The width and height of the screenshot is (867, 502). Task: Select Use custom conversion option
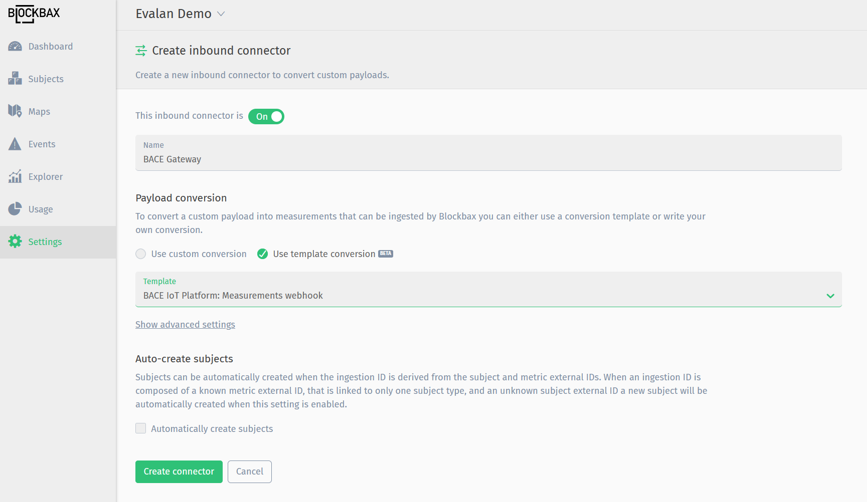141,254
